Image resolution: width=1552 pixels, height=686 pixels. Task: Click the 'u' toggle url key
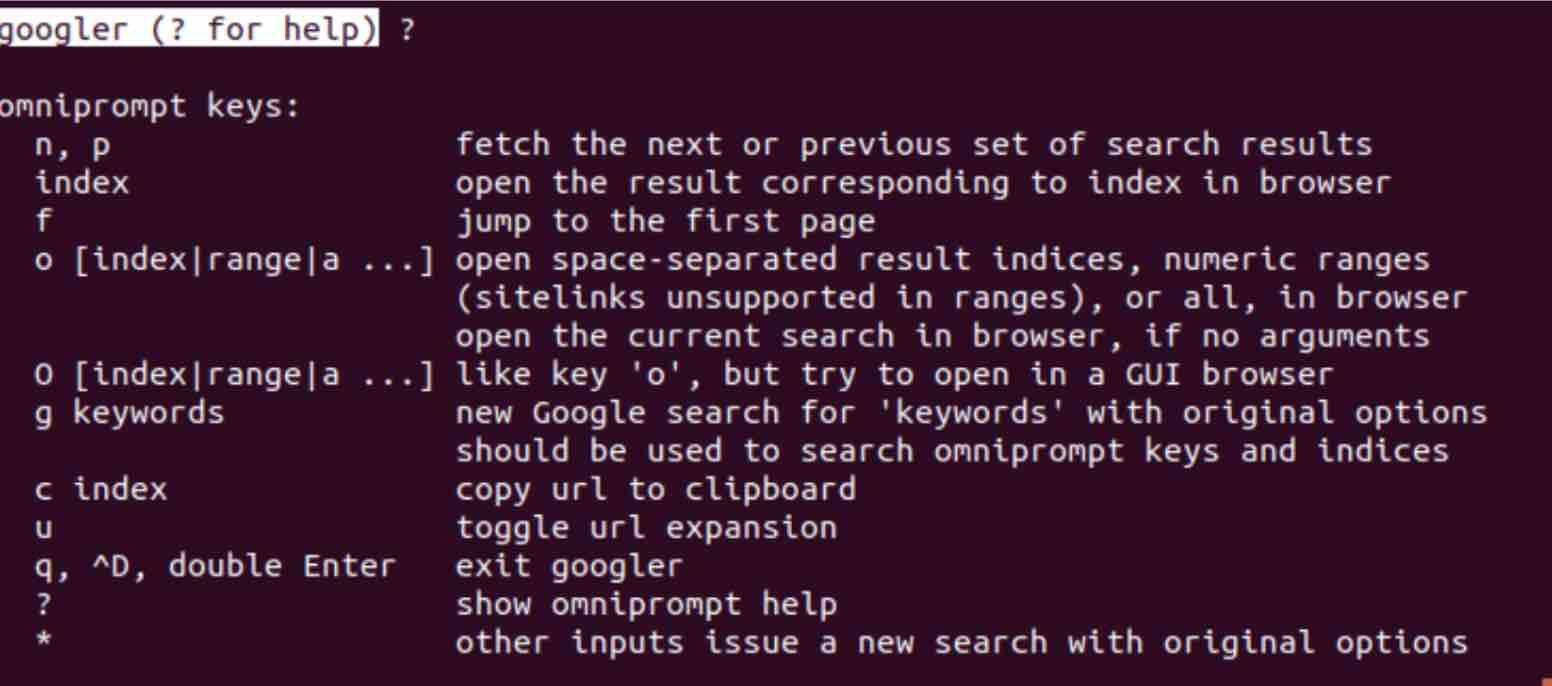[x=44, y=529]
